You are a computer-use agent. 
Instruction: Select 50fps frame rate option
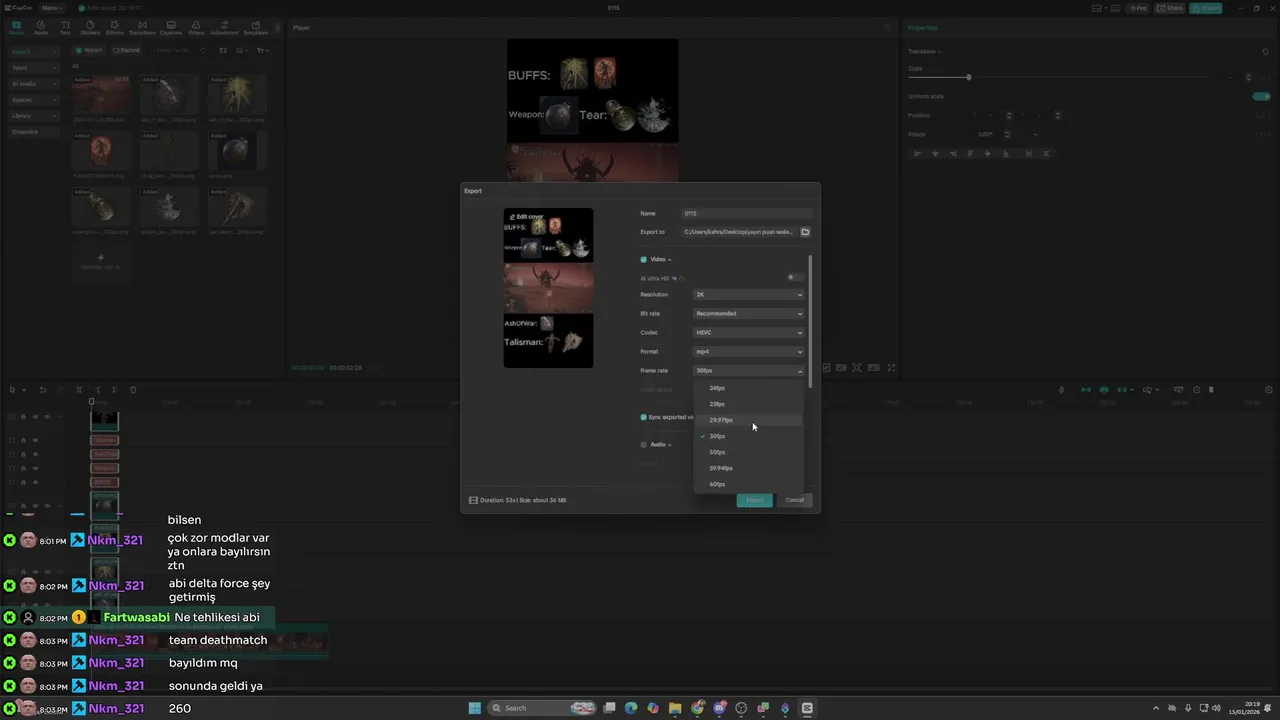click(748, 452)
